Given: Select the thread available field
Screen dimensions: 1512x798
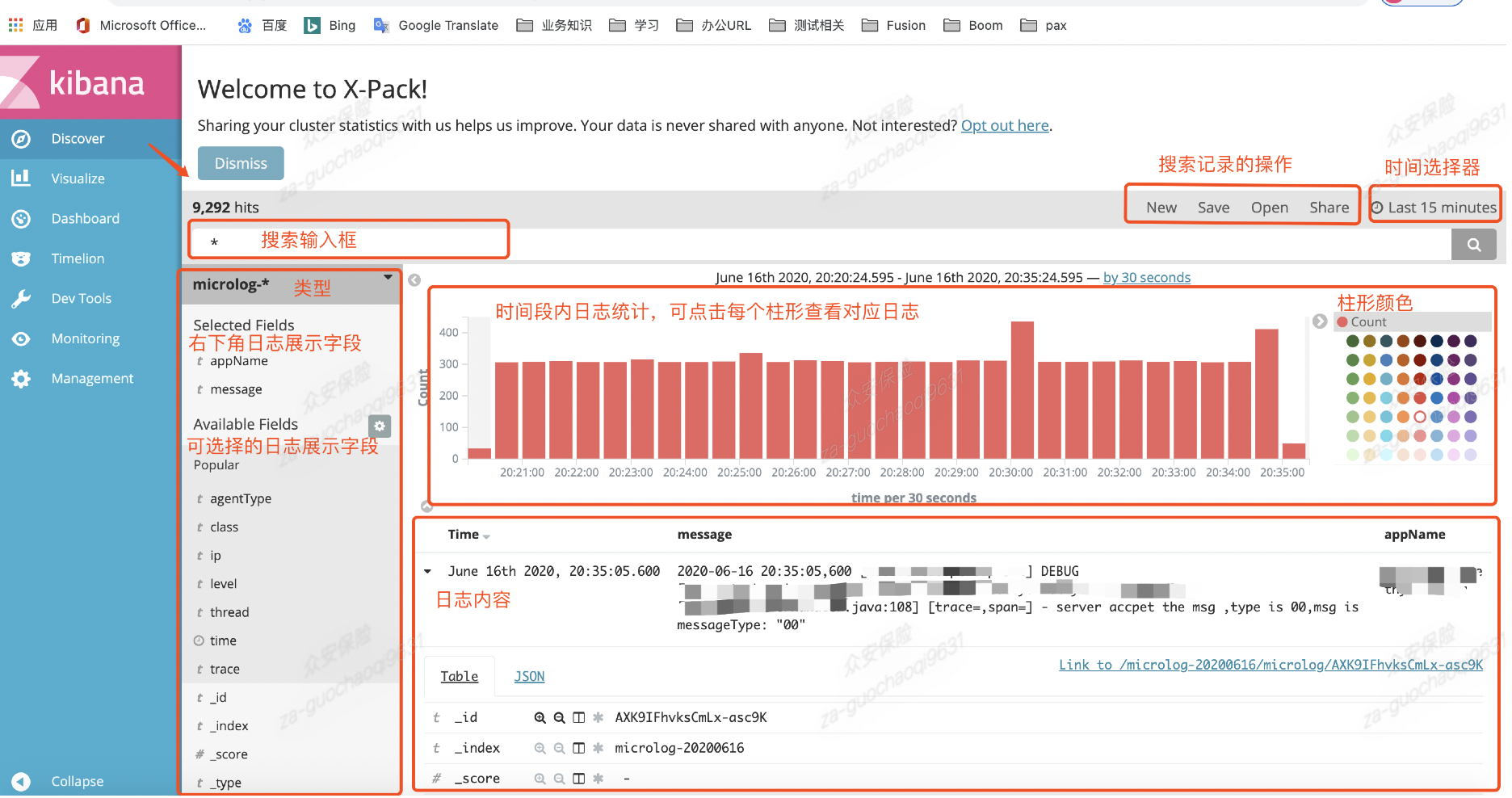Looking at the screenshot, I should tap(229, 612).
